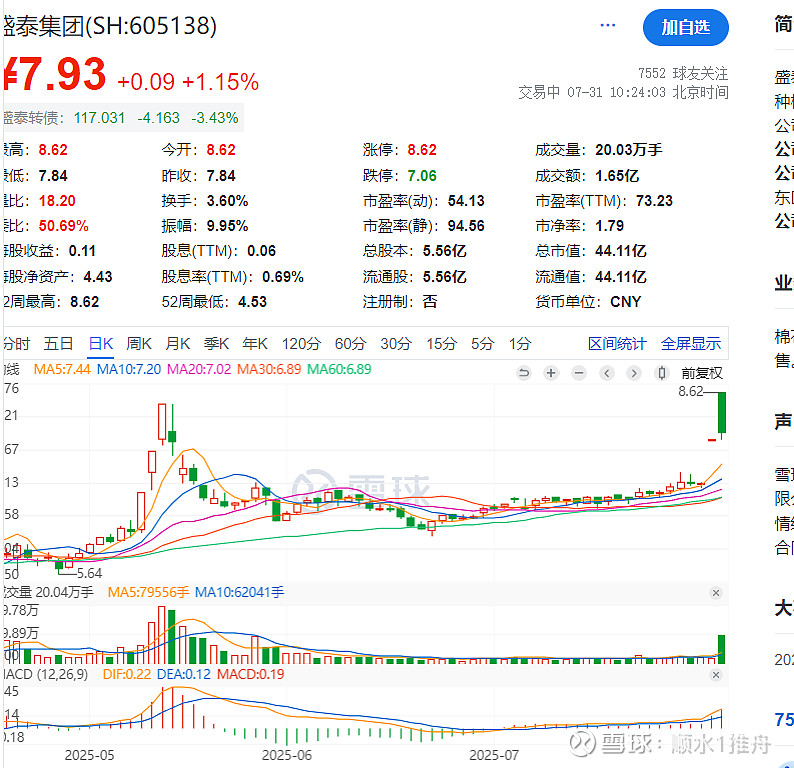794x768 pixels.
Task: Select the 季K chart tab
Action: tap(216, 344)
